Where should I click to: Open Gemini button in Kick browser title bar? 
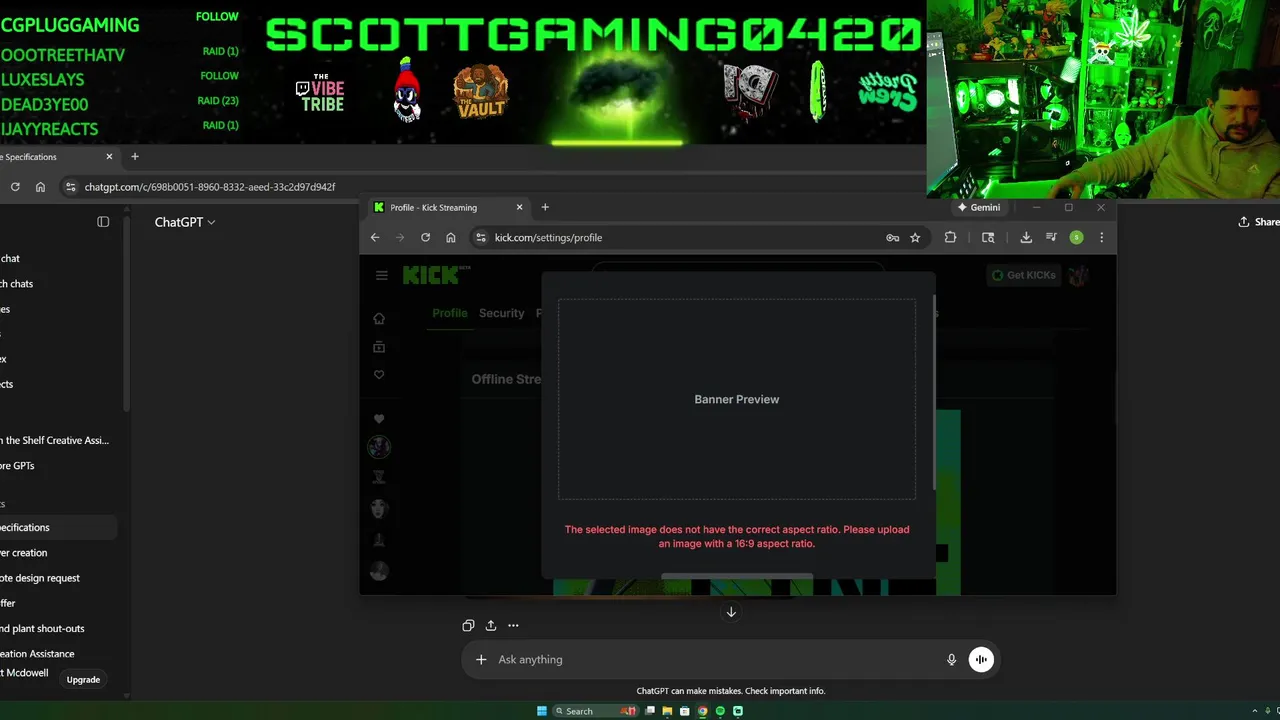tap(978, 207)
